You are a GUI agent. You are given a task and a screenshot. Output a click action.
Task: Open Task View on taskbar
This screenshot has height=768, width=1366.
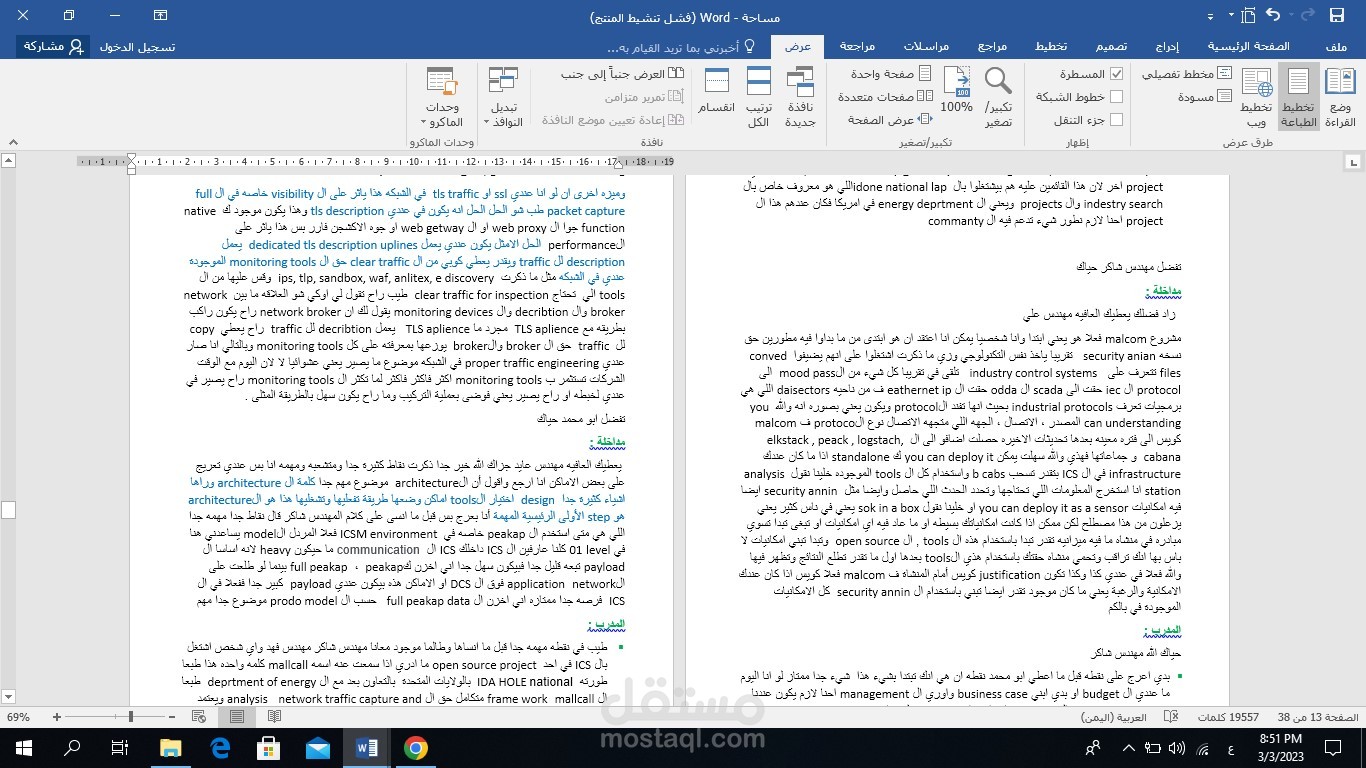pyautogui.click(x=120, y=748)
